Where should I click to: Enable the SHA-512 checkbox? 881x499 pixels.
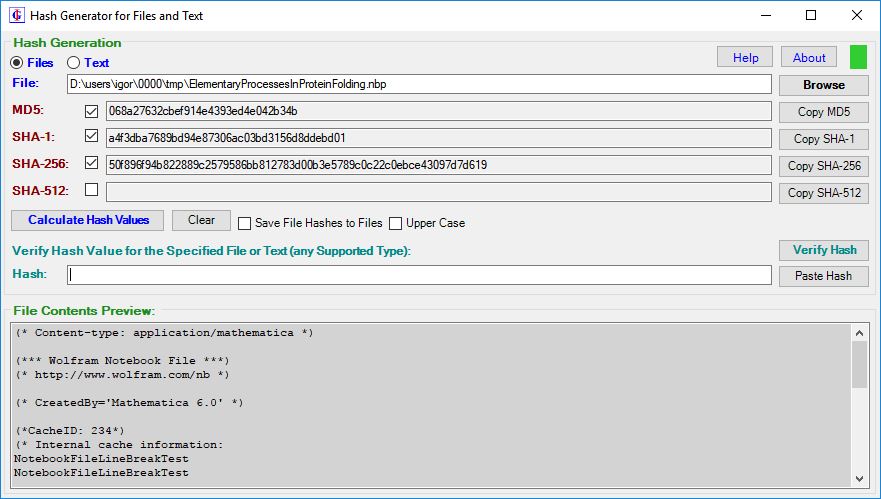point(92,190)
